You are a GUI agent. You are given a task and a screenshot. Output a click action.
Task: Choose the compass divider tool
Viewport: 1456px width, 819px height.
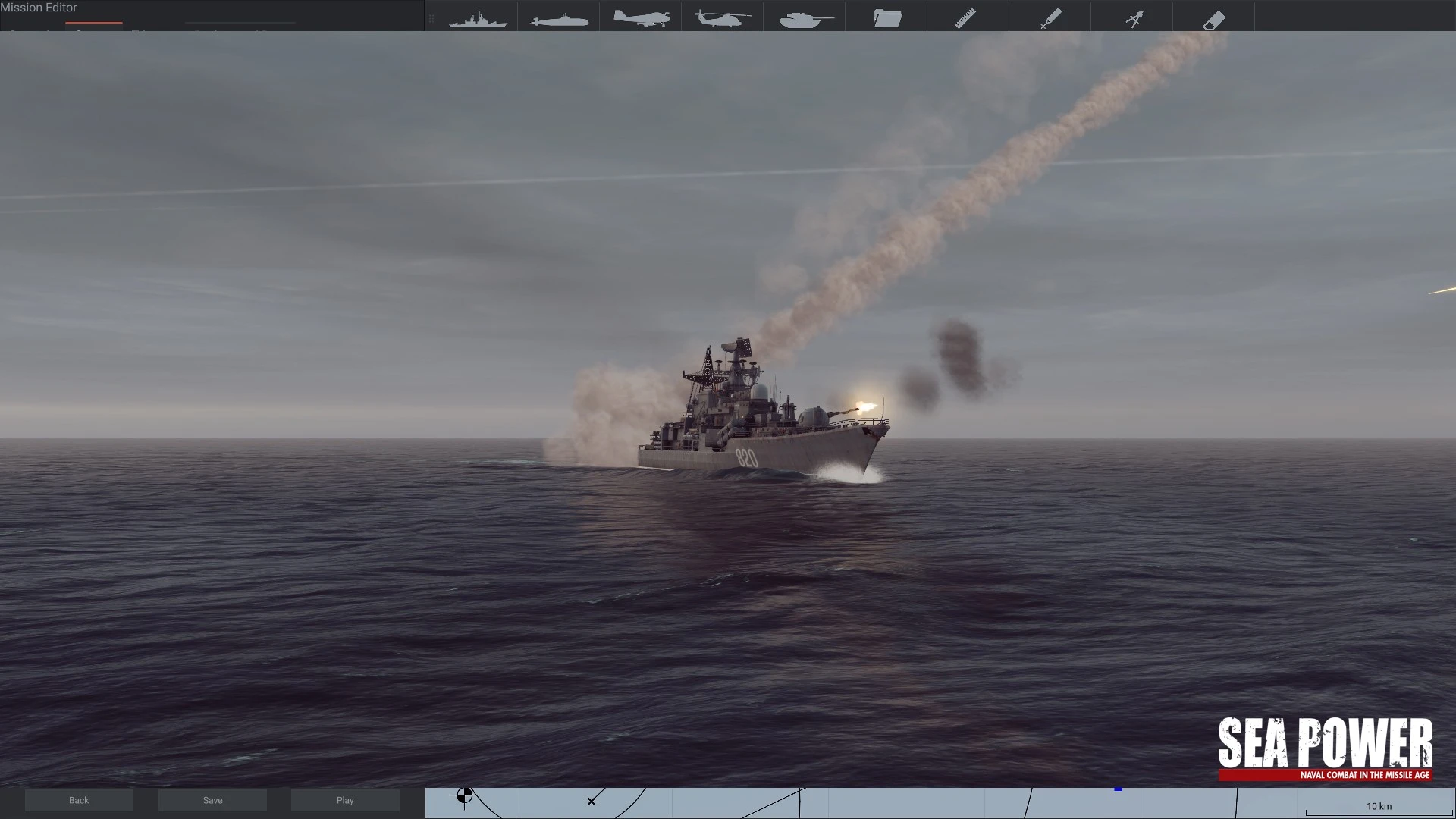[x=1134, y=18]
